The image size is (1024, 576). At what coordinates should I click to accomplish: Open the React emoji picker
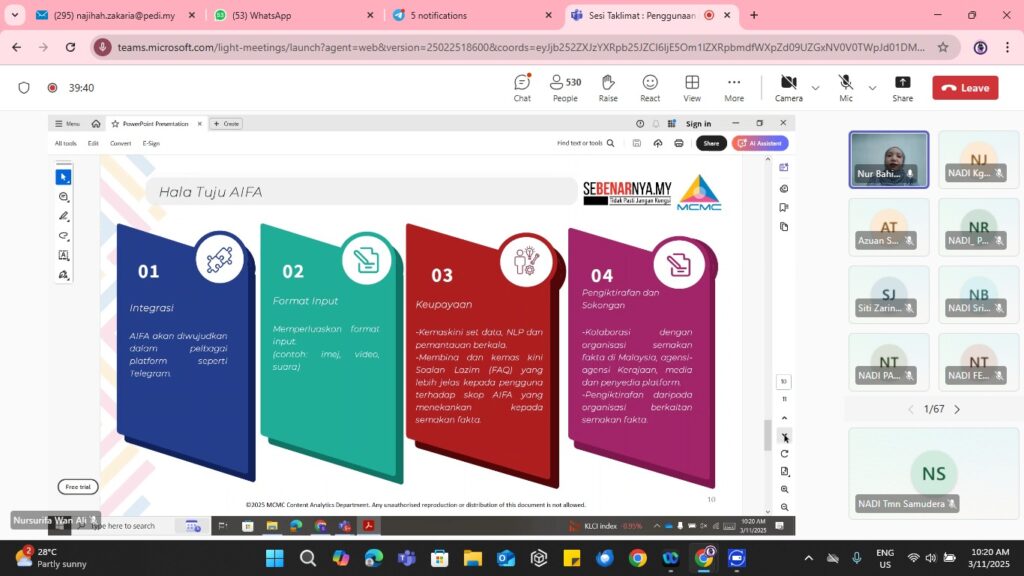tap(650, 87)
